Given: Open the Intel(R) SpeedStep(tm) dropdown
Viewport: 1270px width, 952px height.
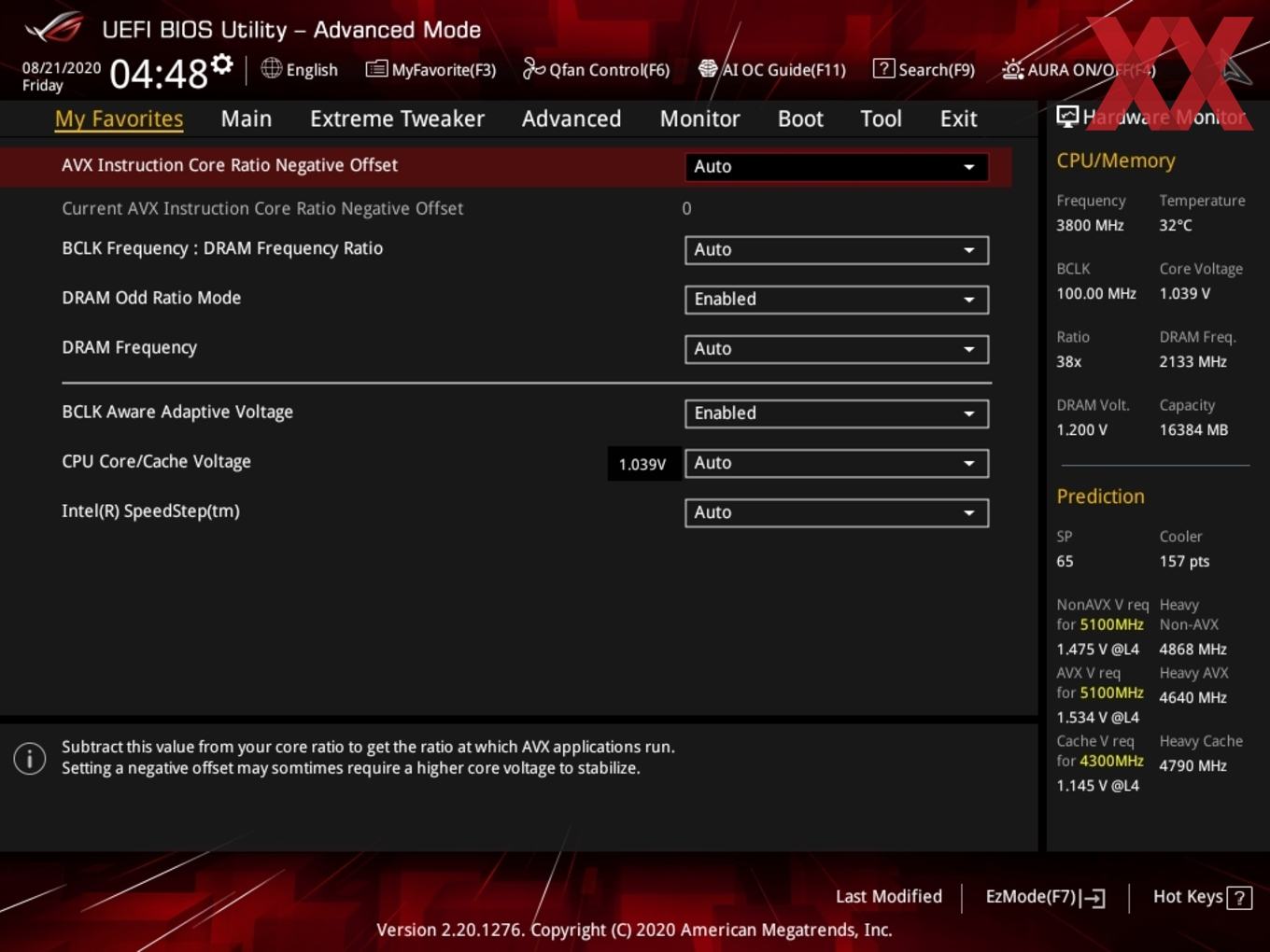Looking at the screenshot, I should (837, 511).
